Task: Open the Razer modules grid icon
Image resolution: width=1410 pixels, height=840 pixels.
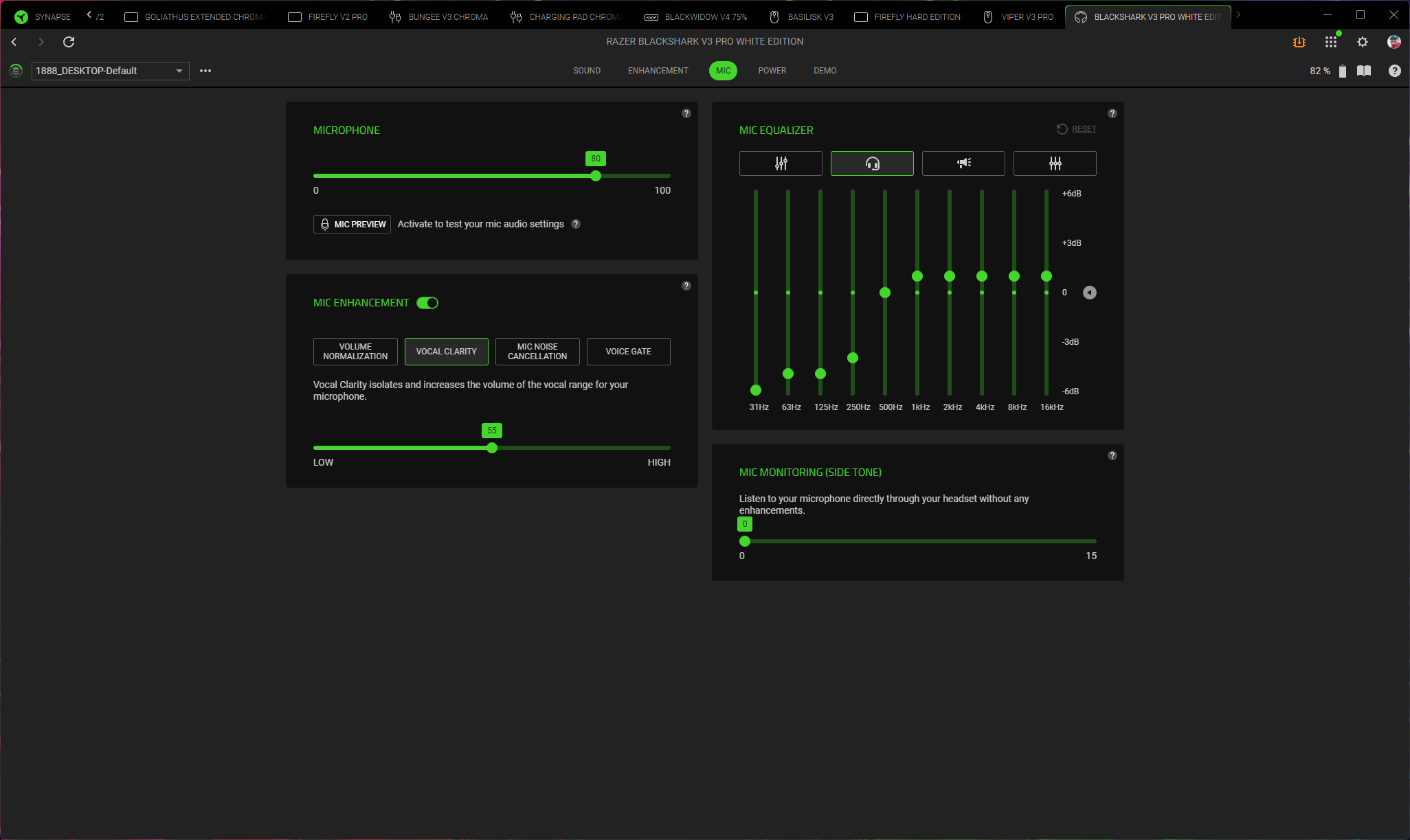Action: 1330,42
